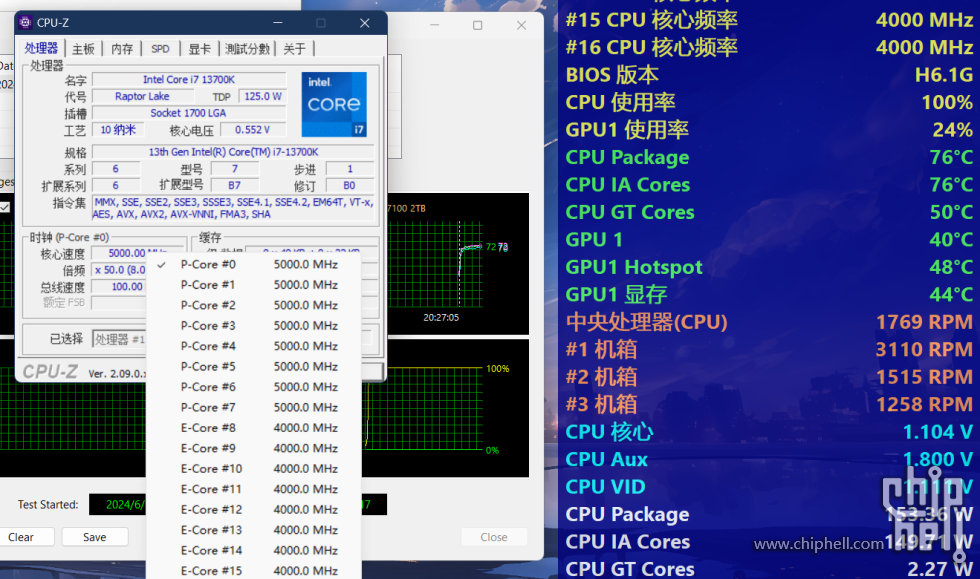This screenshot has height=579, width=980.
Task: Open the 已选择 processor dropdown
Action: [119, 339]
